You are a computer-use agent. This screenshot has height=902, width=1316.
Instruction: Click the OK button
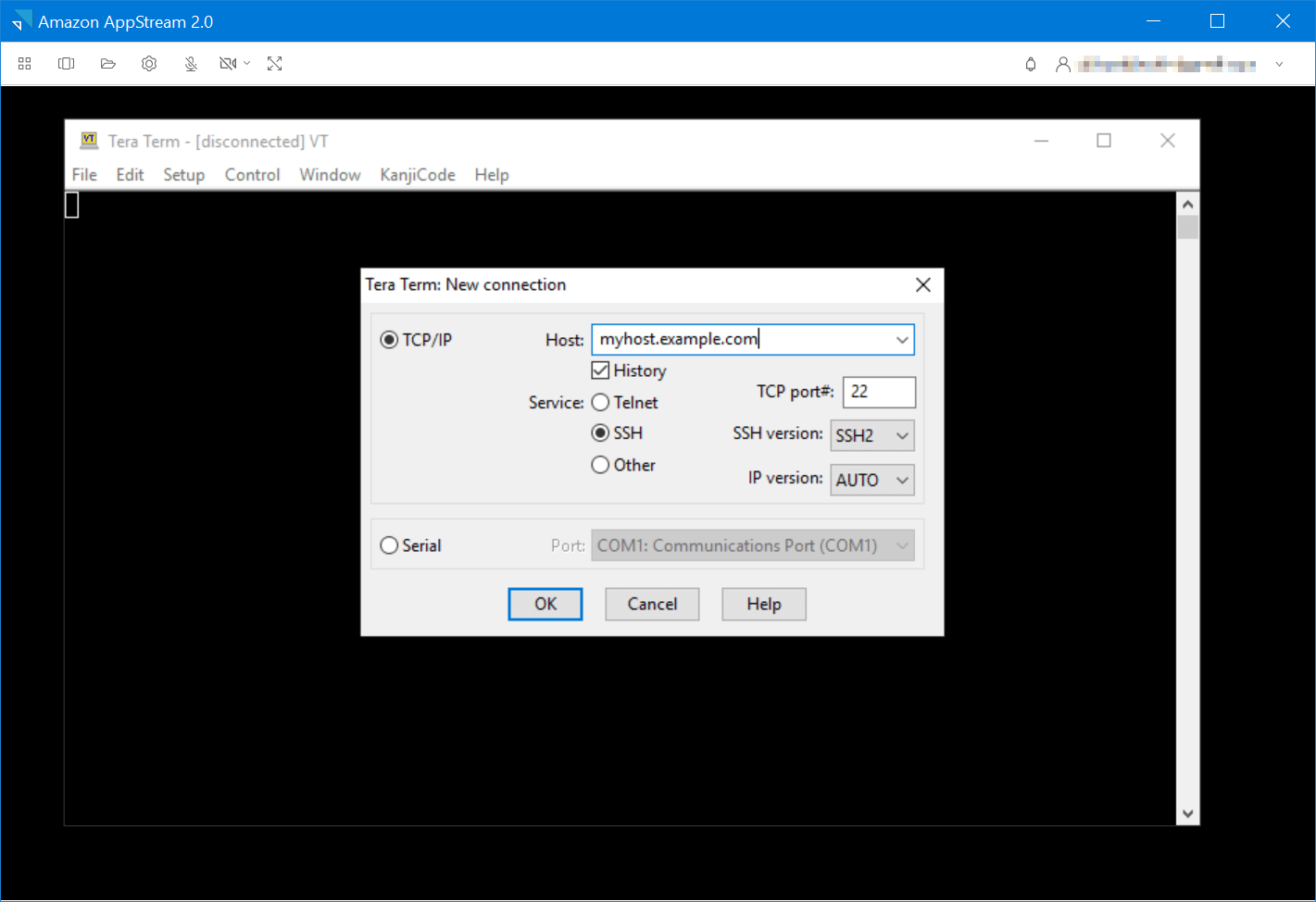pyautogui.click(x=545, y=604)
